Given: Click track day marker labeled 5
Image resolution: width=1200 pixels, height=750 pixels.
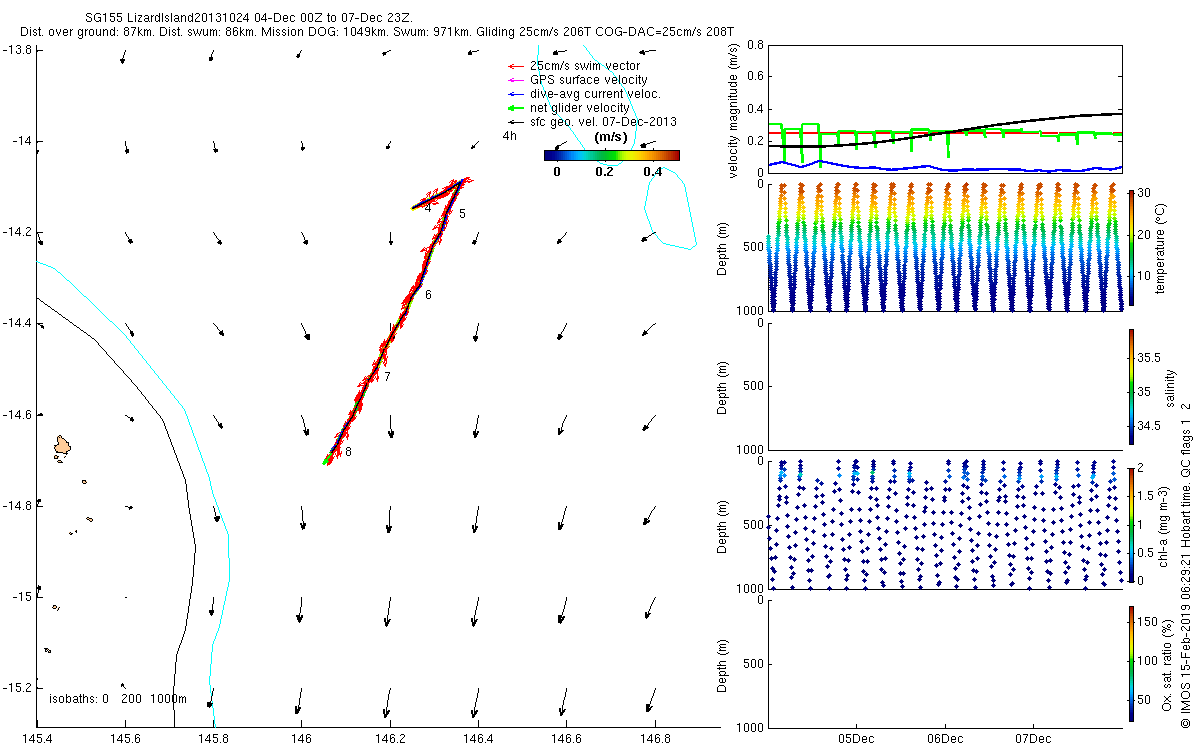Looking at the screenshot, I should pos(462,214).
